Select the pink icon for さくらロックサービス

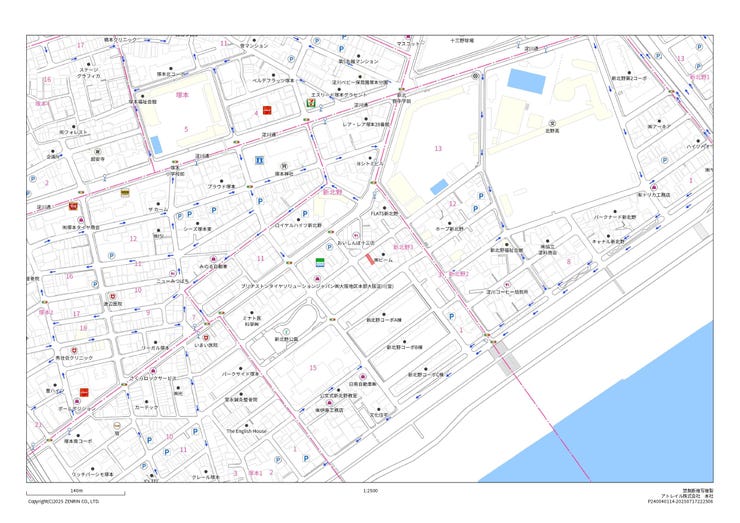(x=153, y=371)
